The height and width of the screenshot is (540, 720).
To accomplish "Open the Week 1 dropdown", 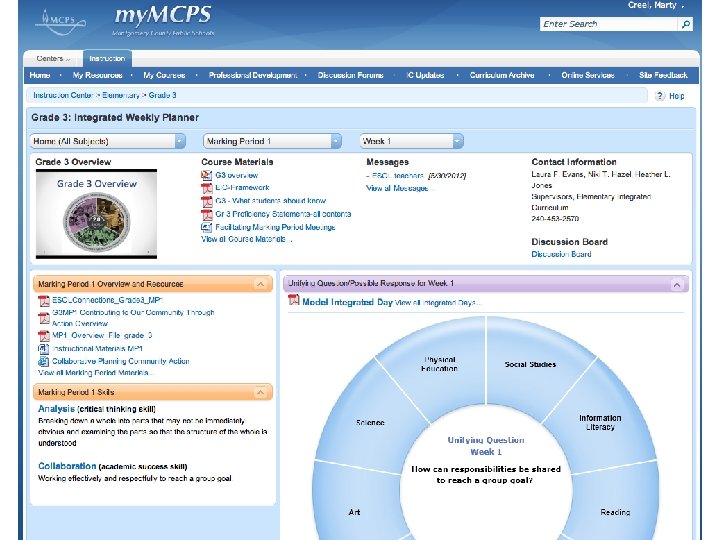I will point(411,141).
